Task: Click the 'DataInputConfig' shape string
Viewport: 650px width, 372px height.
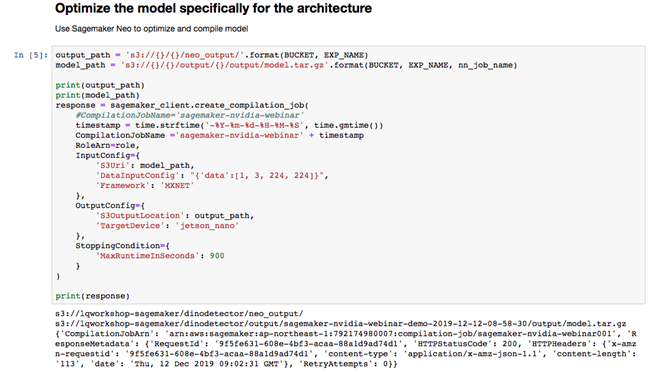Action: tap(259, 175)
